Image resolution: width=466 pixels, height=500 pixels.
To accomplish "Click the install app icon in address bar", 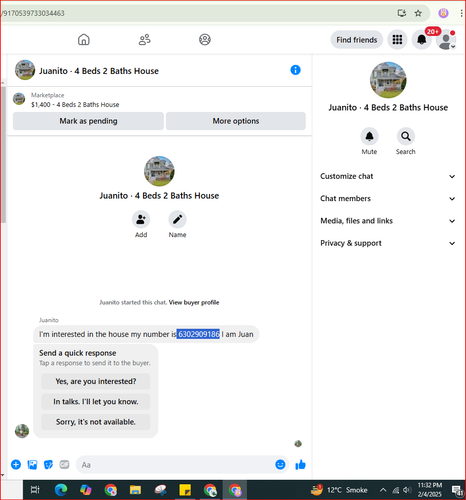I will pos(402,13).
